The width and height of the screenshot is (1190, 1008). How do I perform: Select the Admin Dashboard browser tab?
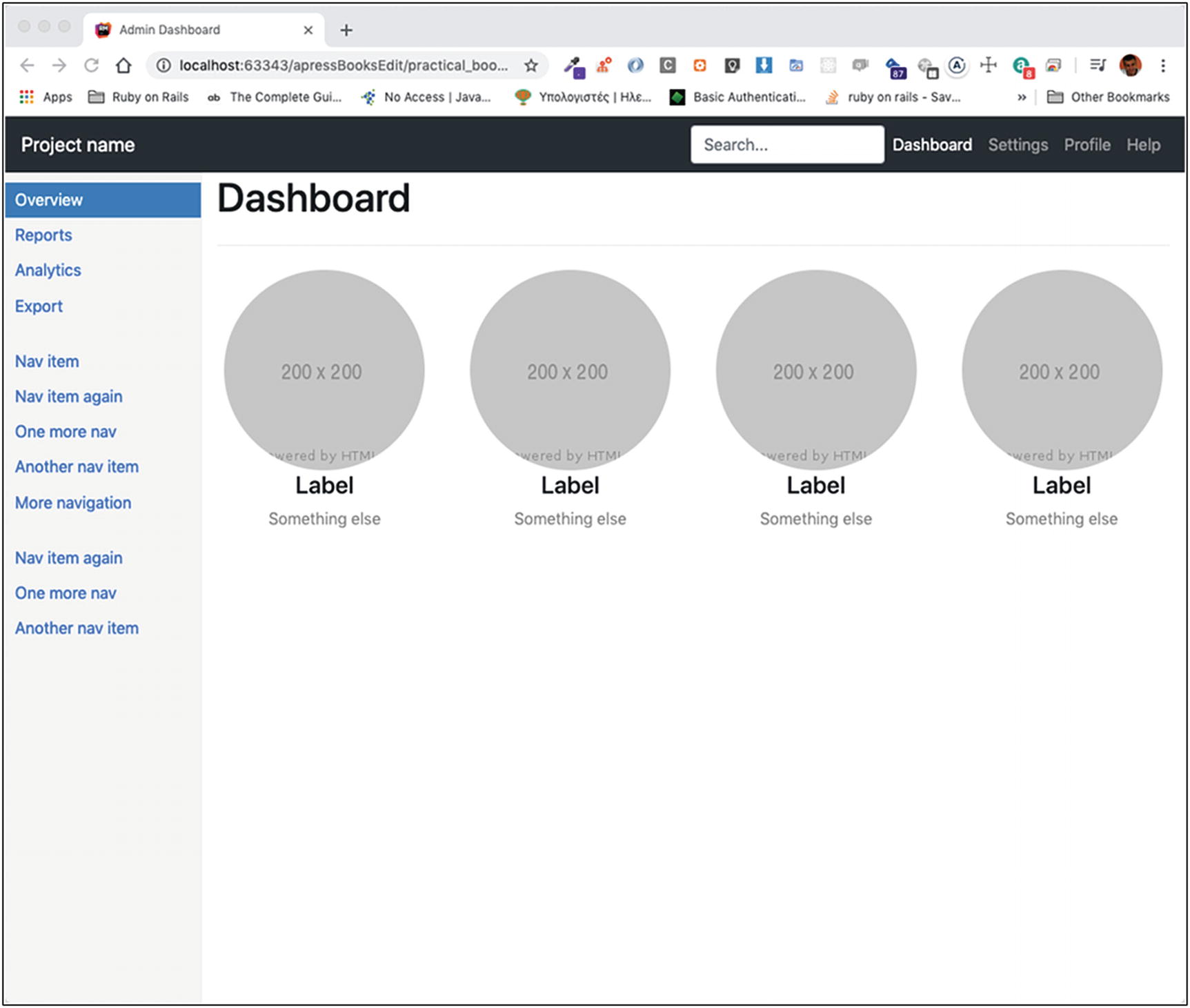pos(170,30)
